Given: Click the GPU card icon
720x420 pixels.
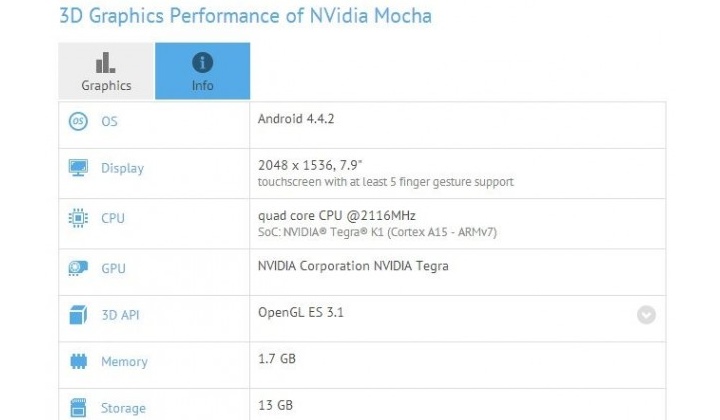Looking at the screenshot, I should pyautogui.click(x=78, y=267).
